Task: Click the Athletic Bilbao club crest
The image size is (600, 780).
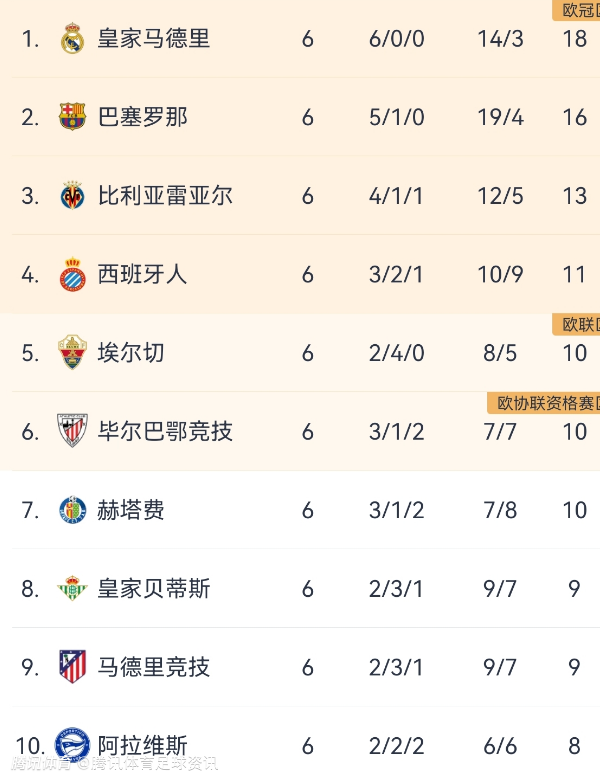Action: (x=72, y=431)
